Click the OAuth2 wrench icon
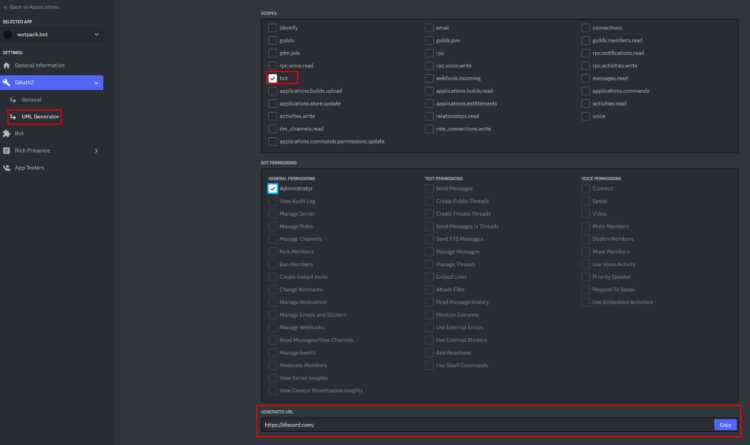The height and width of the screenshot is (445, 750). tap(6, 83)
